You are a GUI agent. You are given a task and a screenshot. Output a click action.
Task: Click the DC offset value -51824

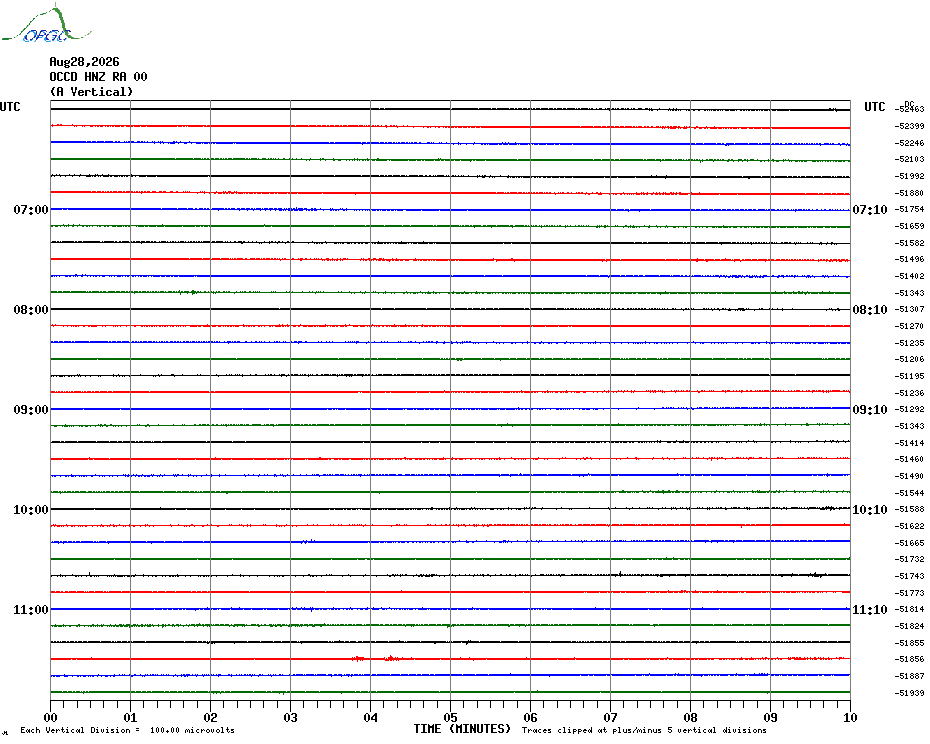(x=910, y=627)
